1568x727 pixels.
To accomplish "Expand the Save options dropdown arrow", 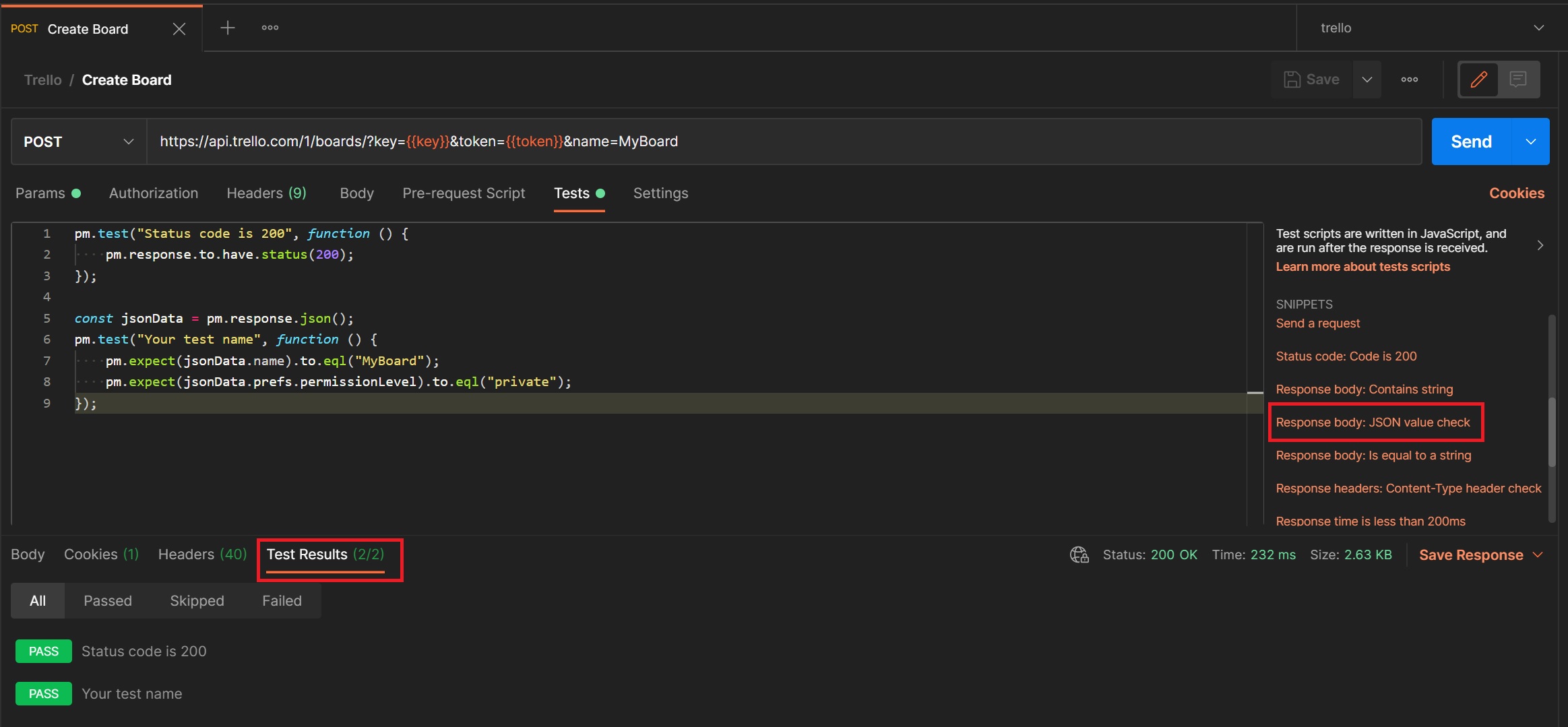I will click(x=1367, y=80).
